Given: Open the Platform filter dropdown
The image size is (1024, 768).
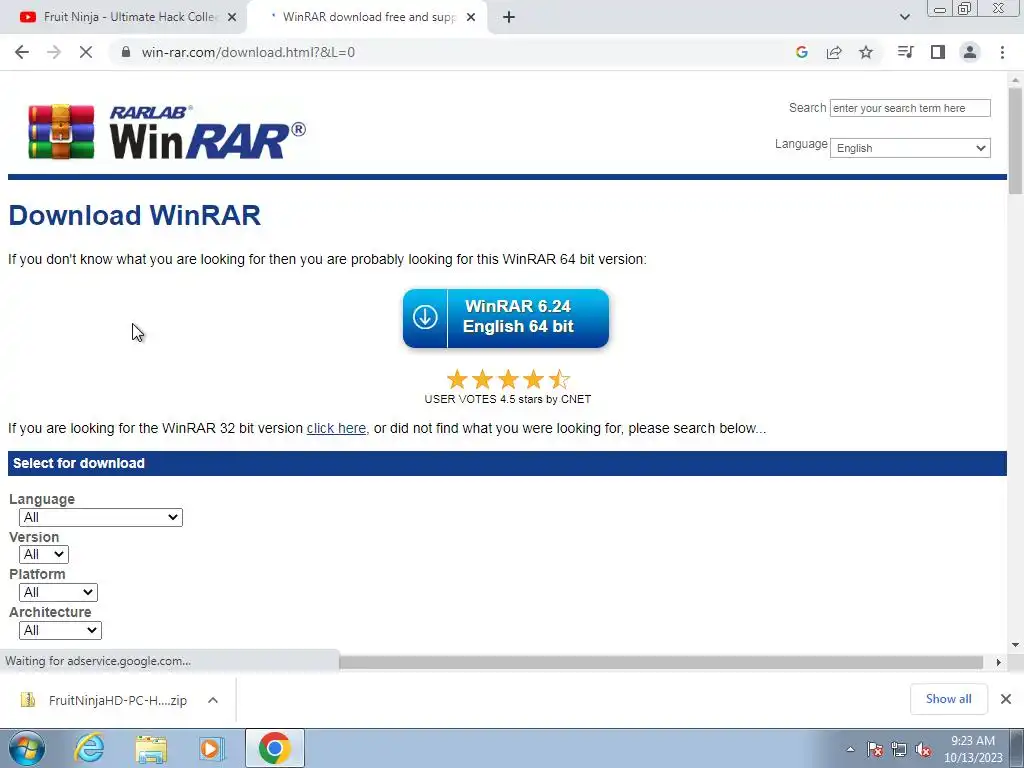Looking at the screenshot, I should click(x=58, y=592).
